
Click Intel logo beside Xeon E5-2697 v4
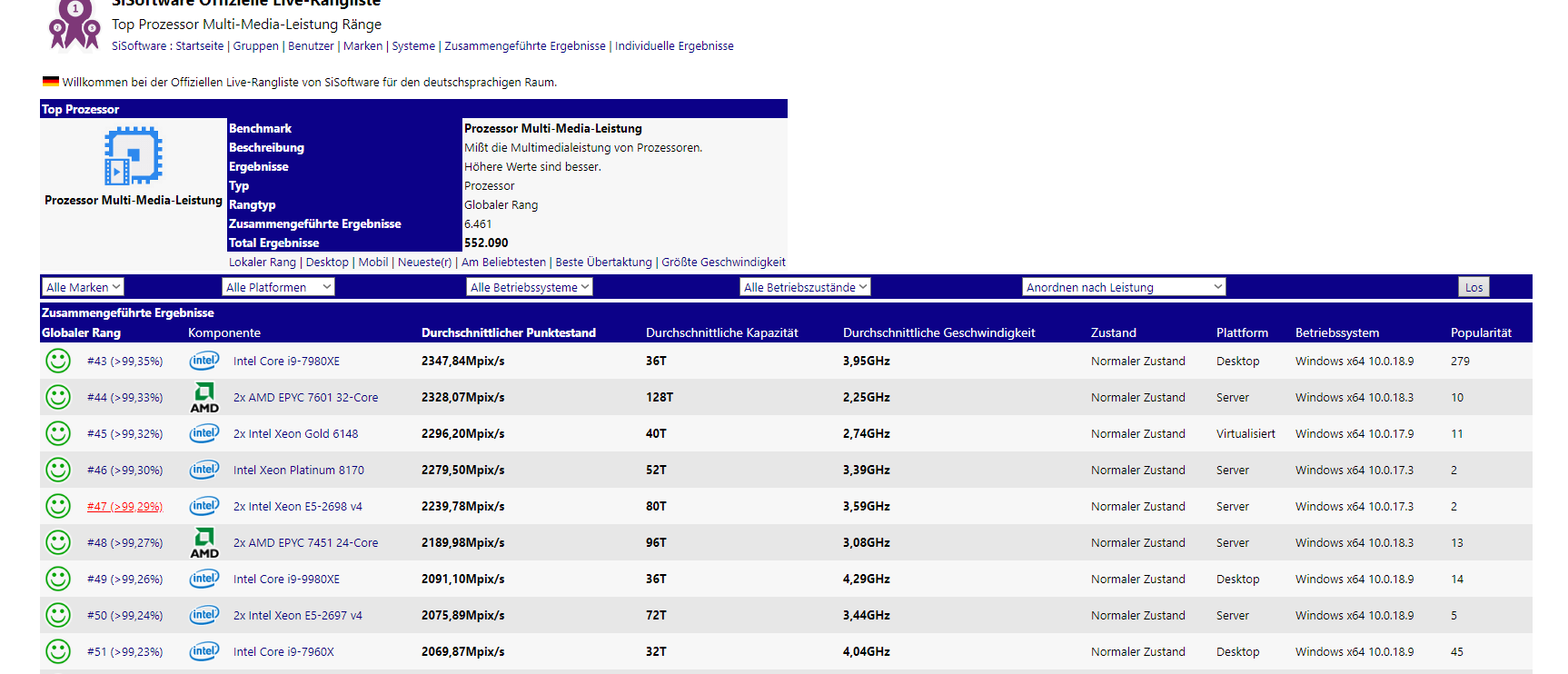tap(204, 615)
